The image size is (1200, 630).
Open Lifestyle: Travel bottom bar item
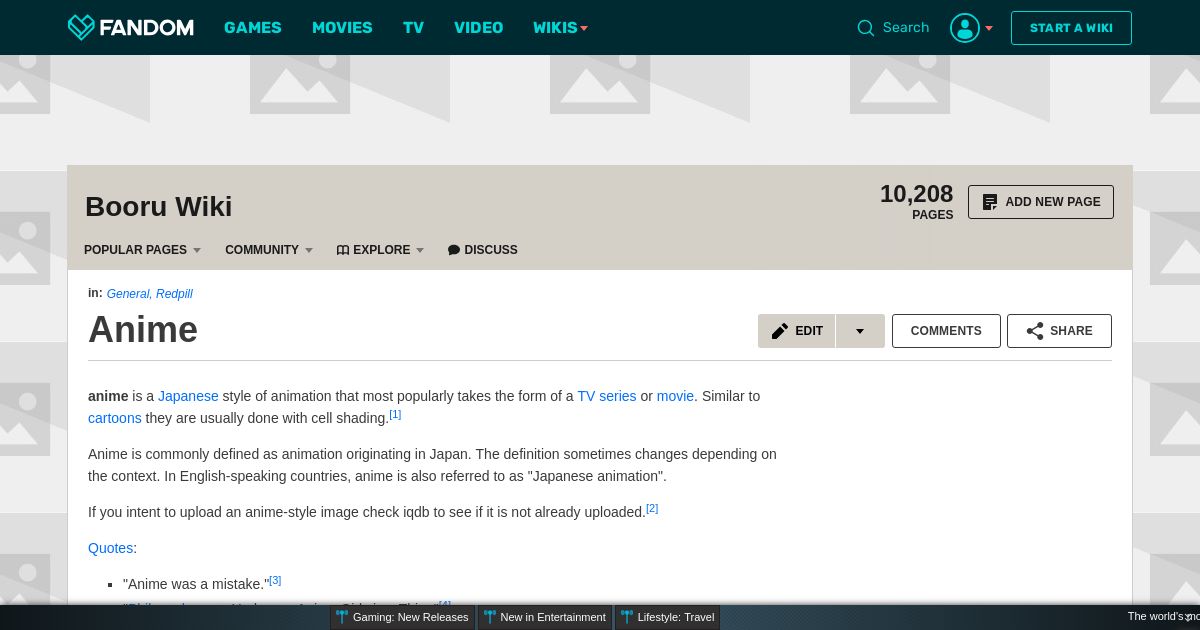coord(668,617)
